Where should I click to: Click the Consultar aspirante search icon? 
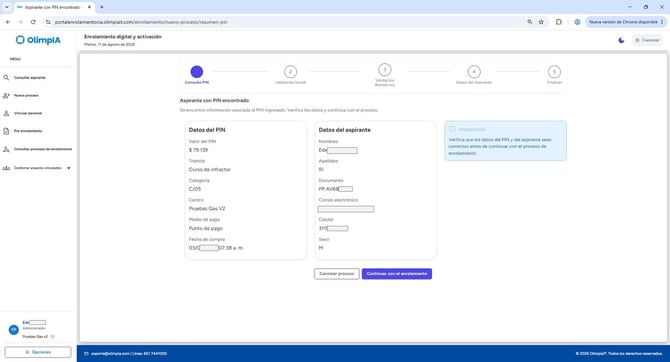(x=6, y=78)
